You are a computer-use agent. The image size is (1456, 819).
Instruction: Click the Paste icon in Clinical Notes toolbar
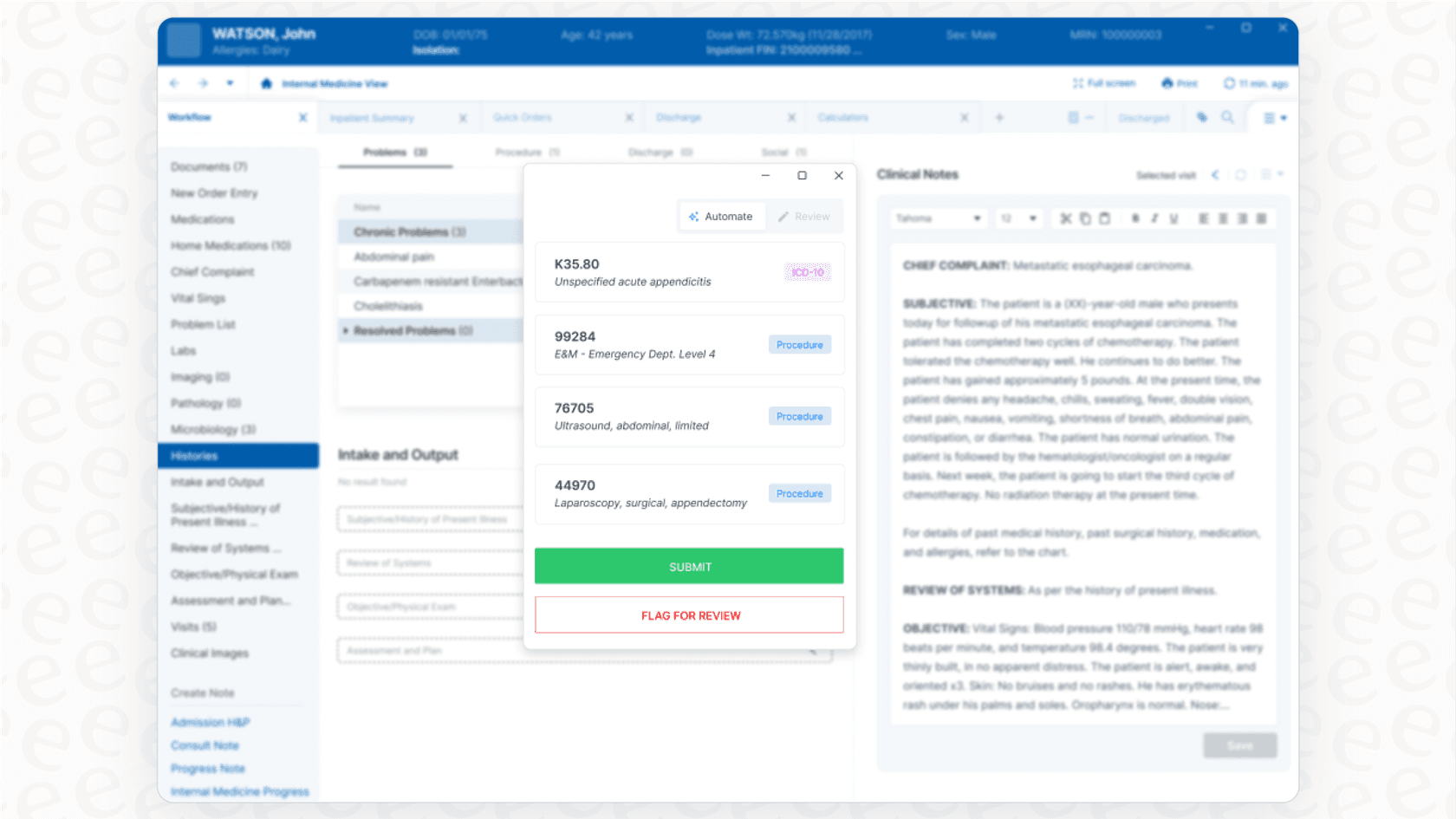tap(1104, 218)
